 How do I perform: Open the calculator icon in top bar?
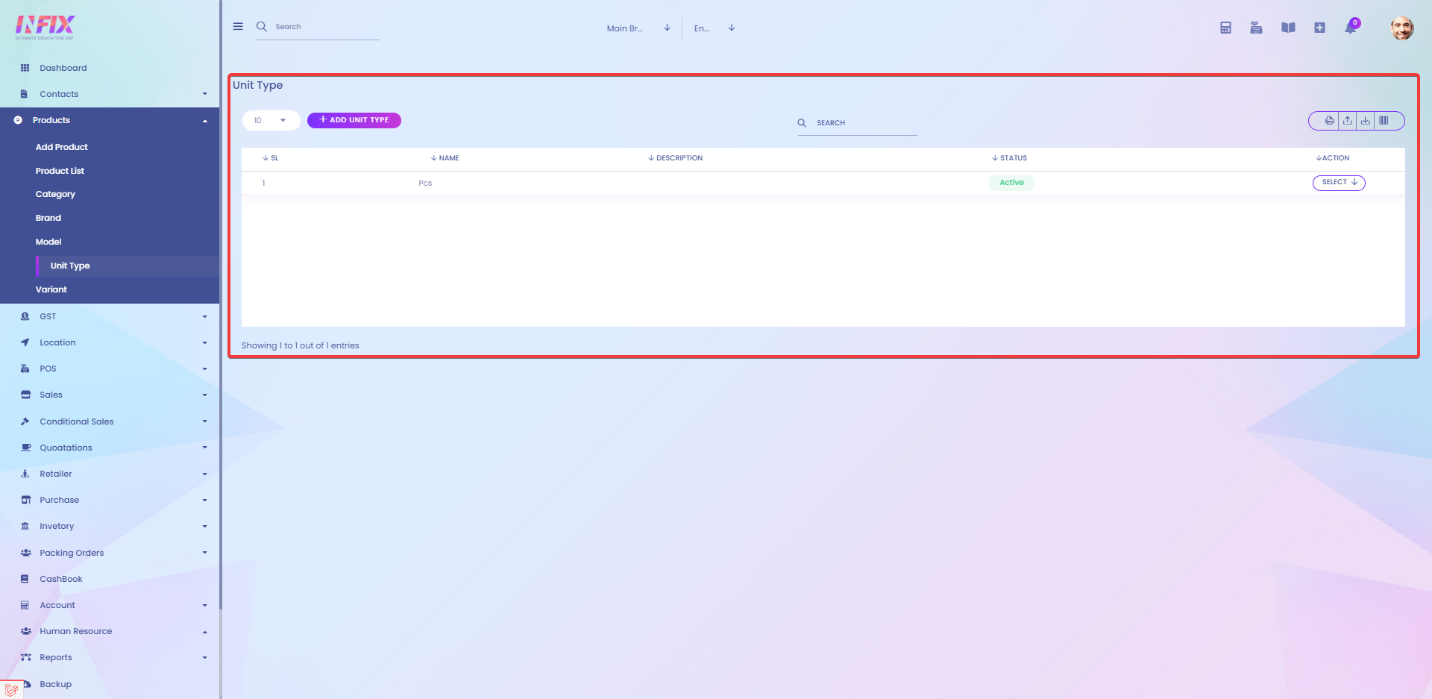point(1226,28)
